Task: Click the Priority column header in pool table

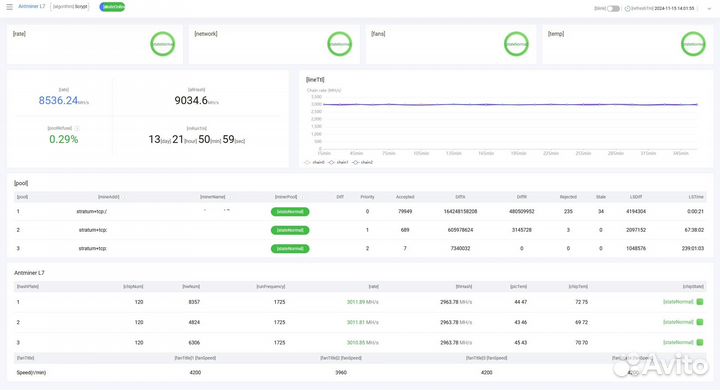Action: [367, 197]
